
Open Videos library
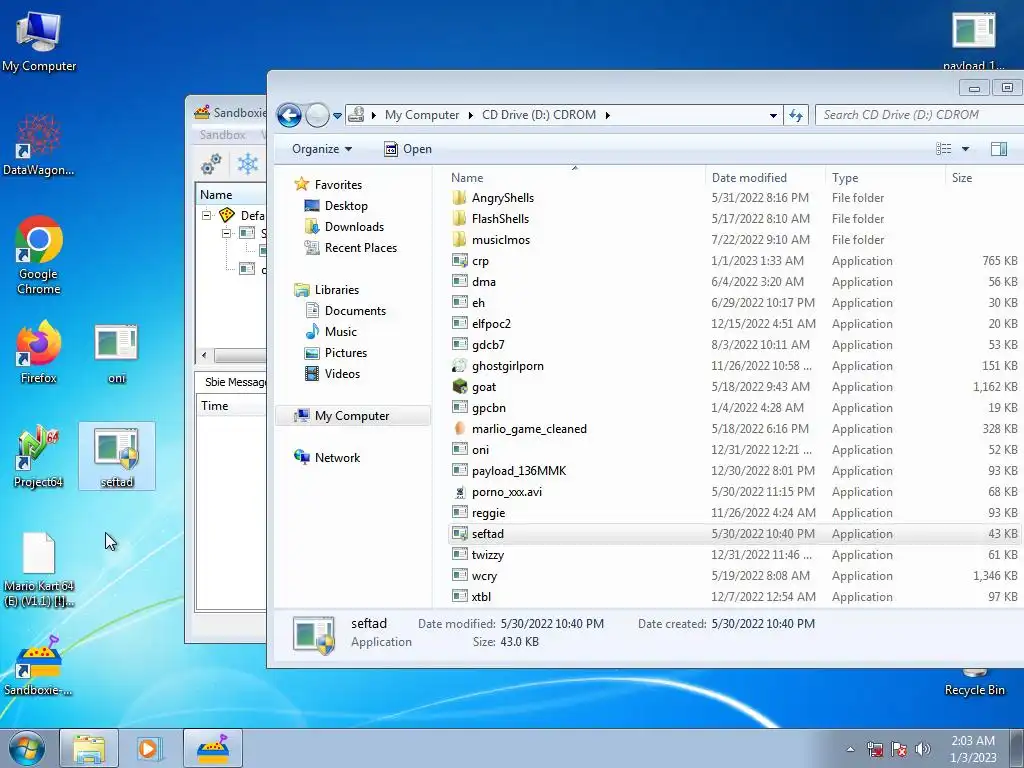342,374
